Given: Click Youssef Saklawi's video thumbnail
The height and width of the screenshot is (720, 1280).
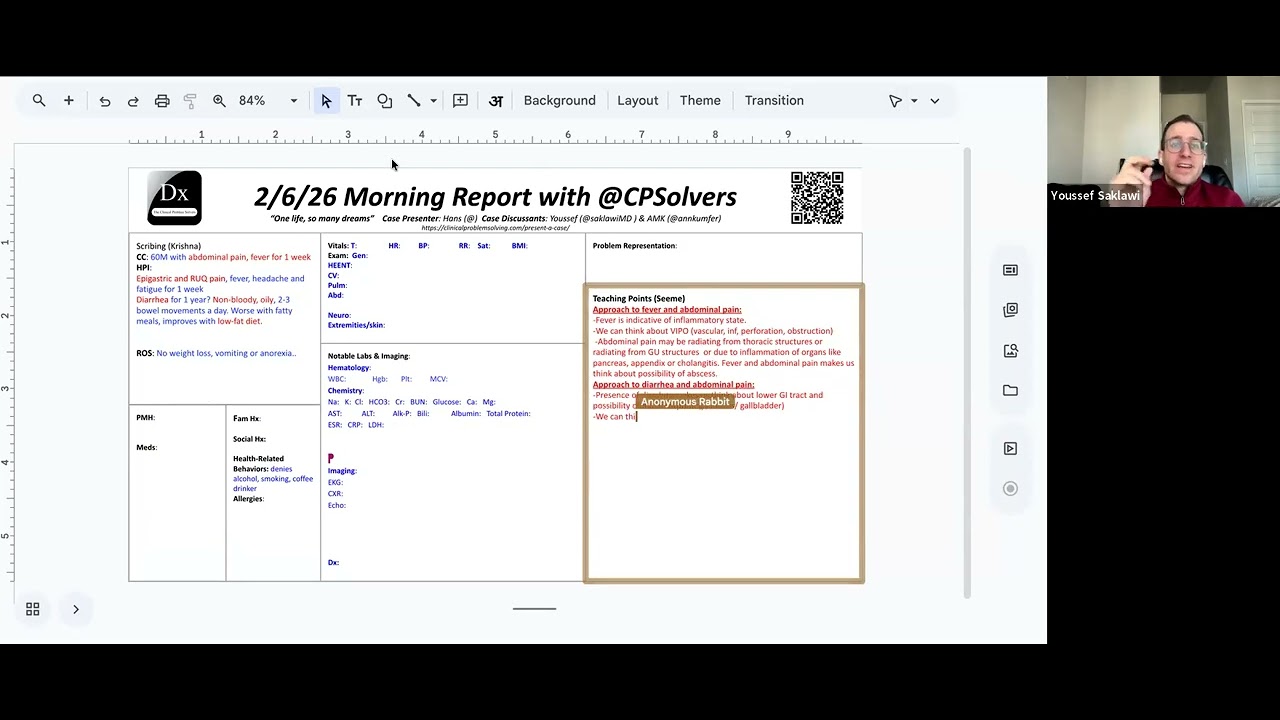Looking at the screenshot, I should click(1163, 142).
